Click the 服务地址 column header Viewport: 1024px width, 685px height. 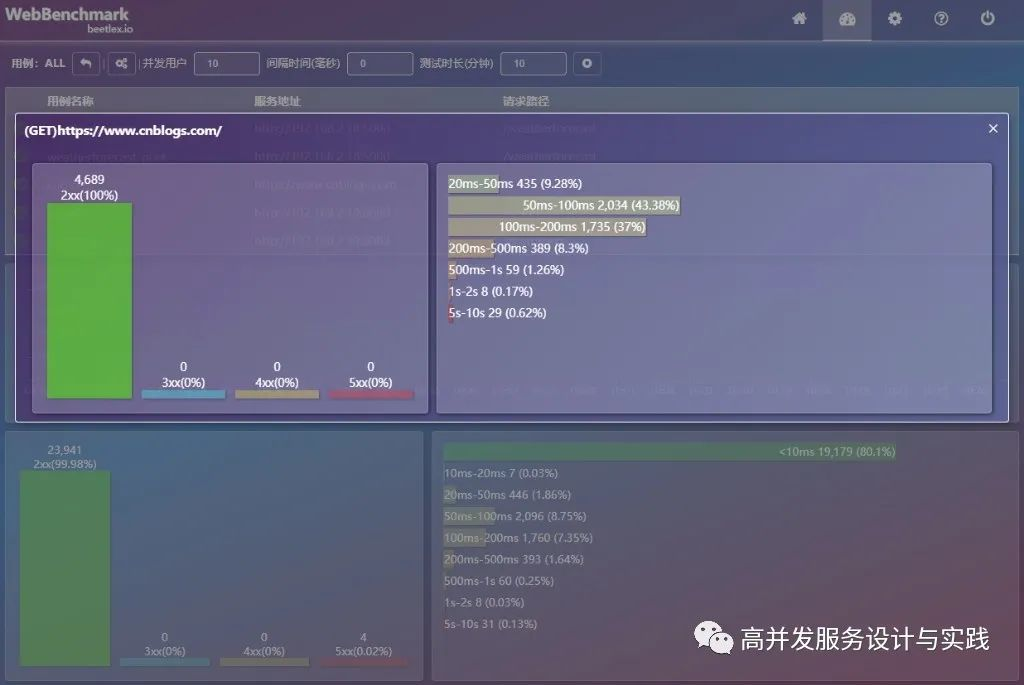click(x=277, y=101)
